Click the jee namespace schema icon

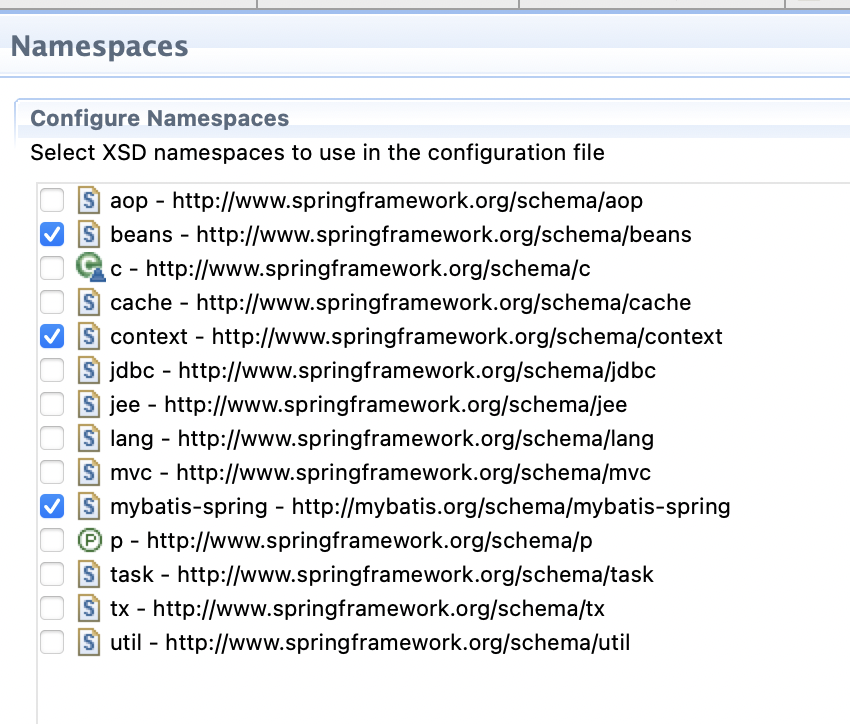pos(89,404)
